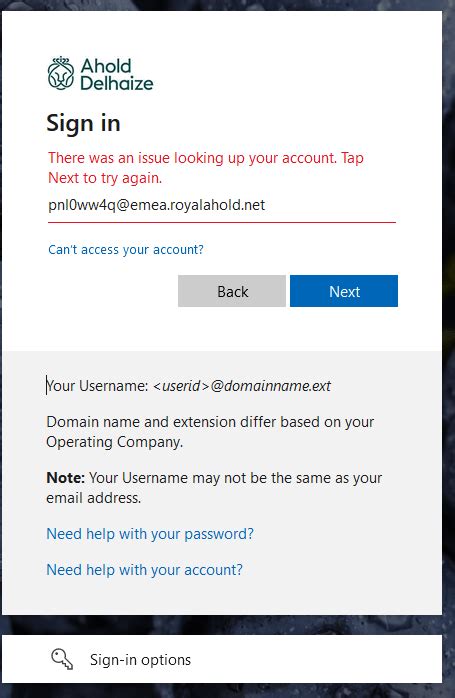Focus the username field containing pnl0ww4q@emea.royalahold.net
Screen dimensions: 455x698
click(222, 205)
